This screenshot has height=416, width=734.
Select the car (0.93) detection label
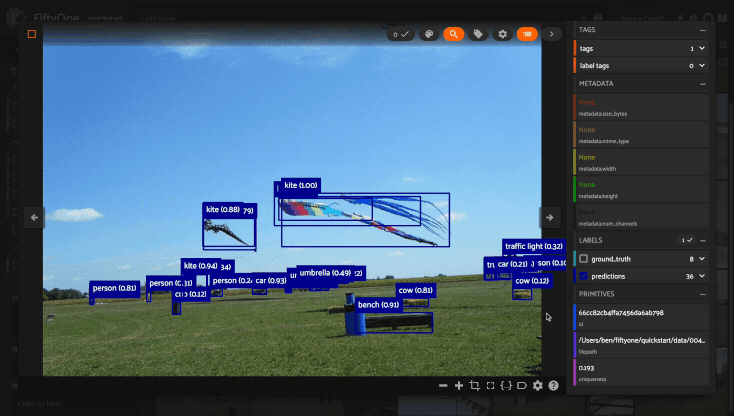click(x=271, y=280)
